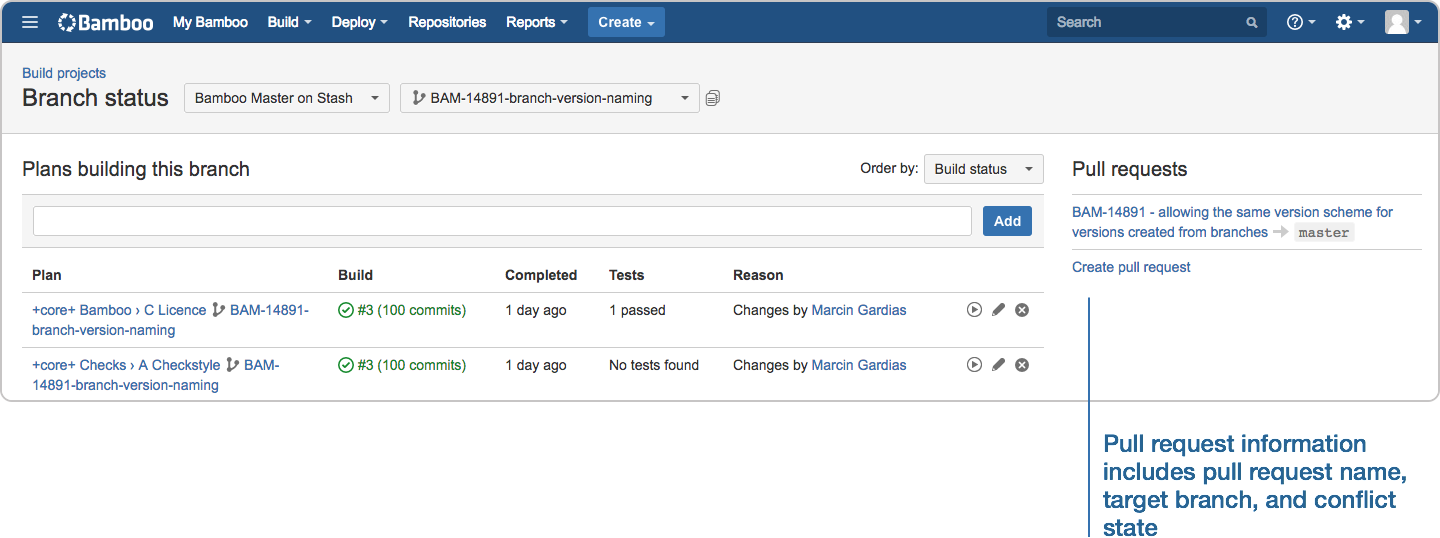Run the A Checkstyle plan build

coord(974,365)
